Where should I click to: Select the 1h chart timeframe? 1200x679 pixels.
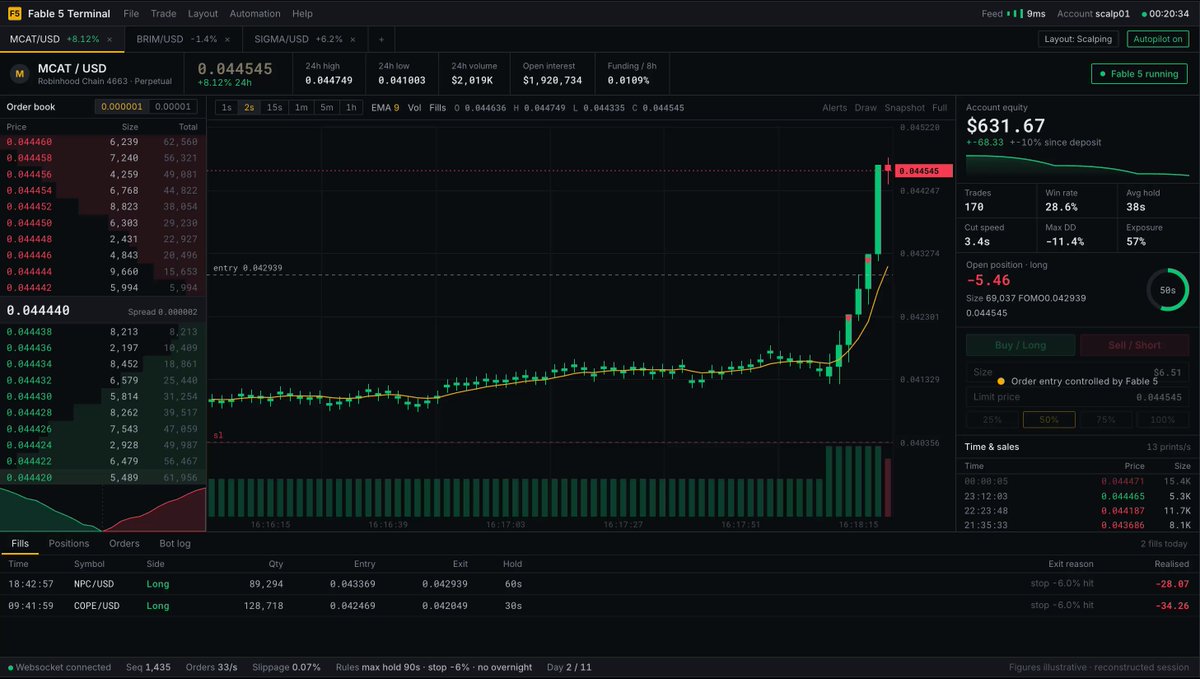click(x=351, y=108)
